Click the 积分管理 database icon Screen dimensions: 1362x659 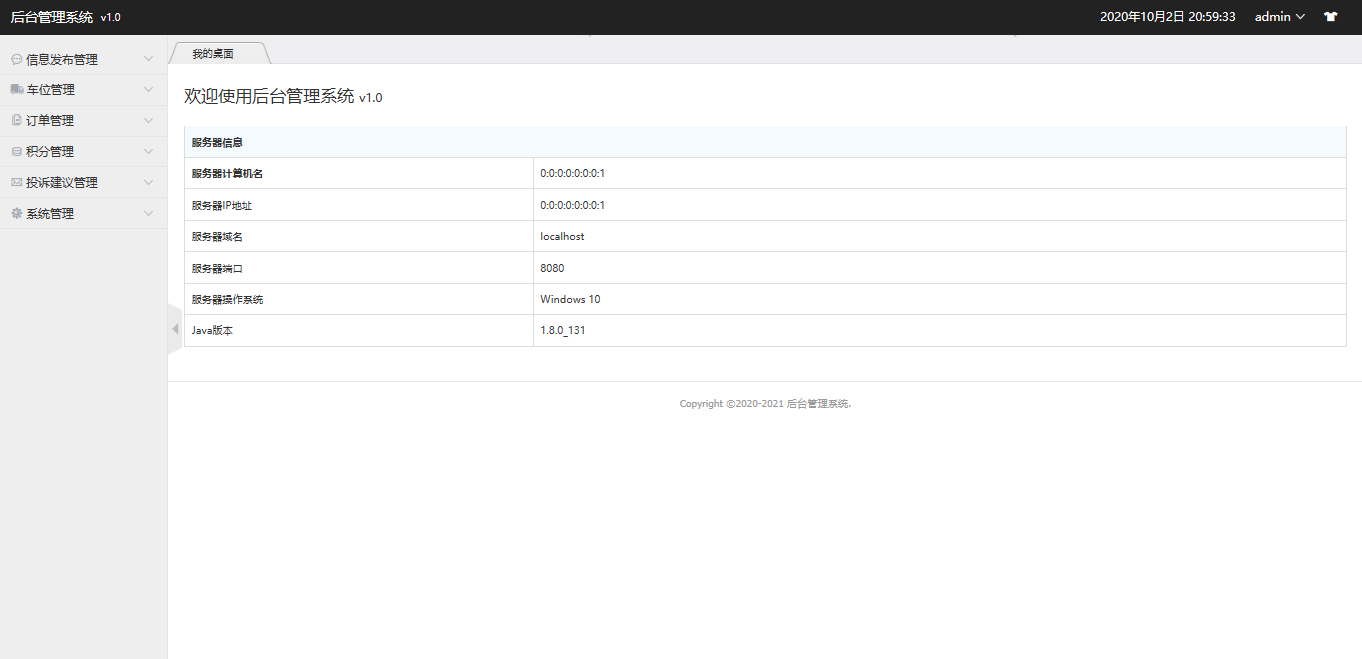click(17, 152)
